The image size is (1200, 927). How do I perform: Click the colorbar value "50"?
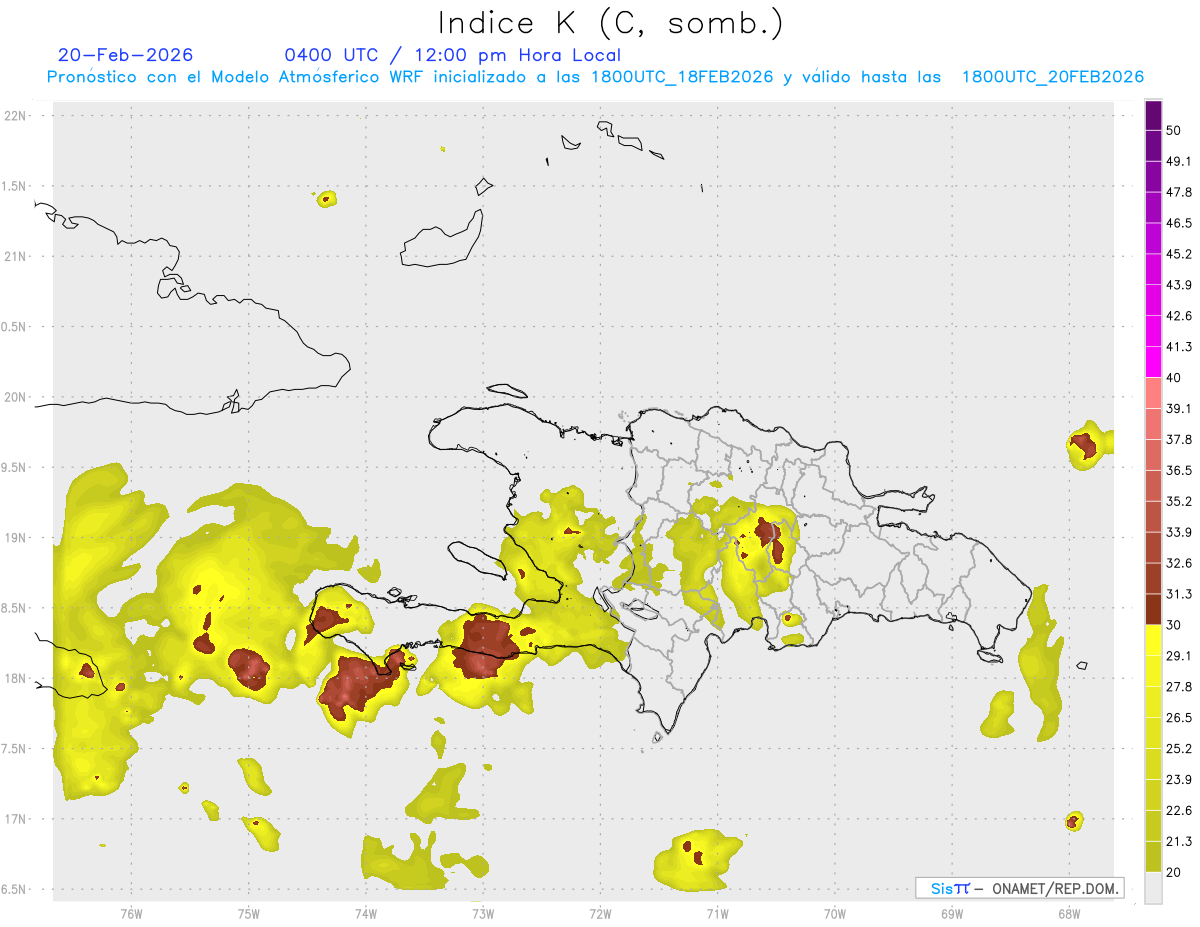coord(1174,131)
